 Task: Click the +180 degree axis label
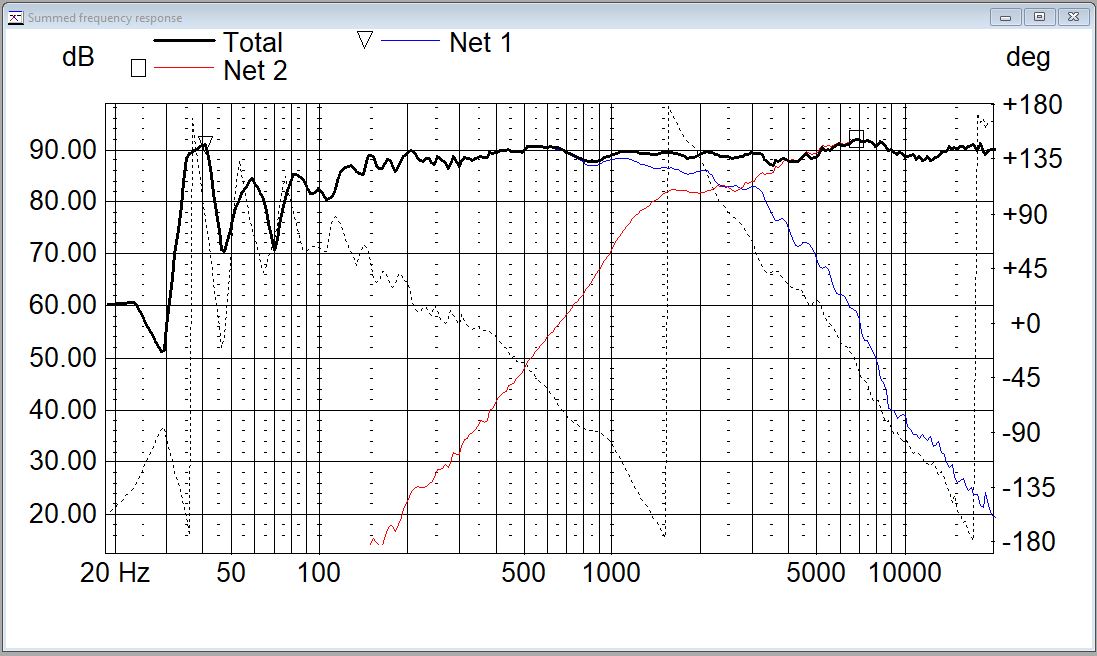[x=1032, y=105]
